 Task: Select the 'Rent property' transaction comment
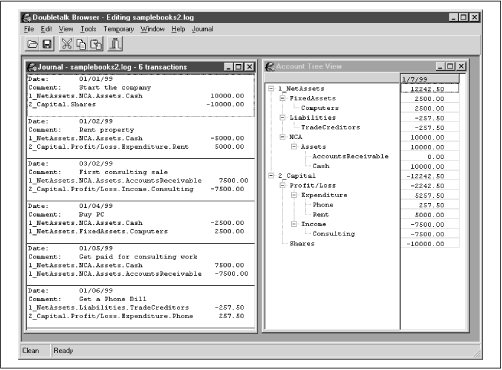[x=106, y=130]
